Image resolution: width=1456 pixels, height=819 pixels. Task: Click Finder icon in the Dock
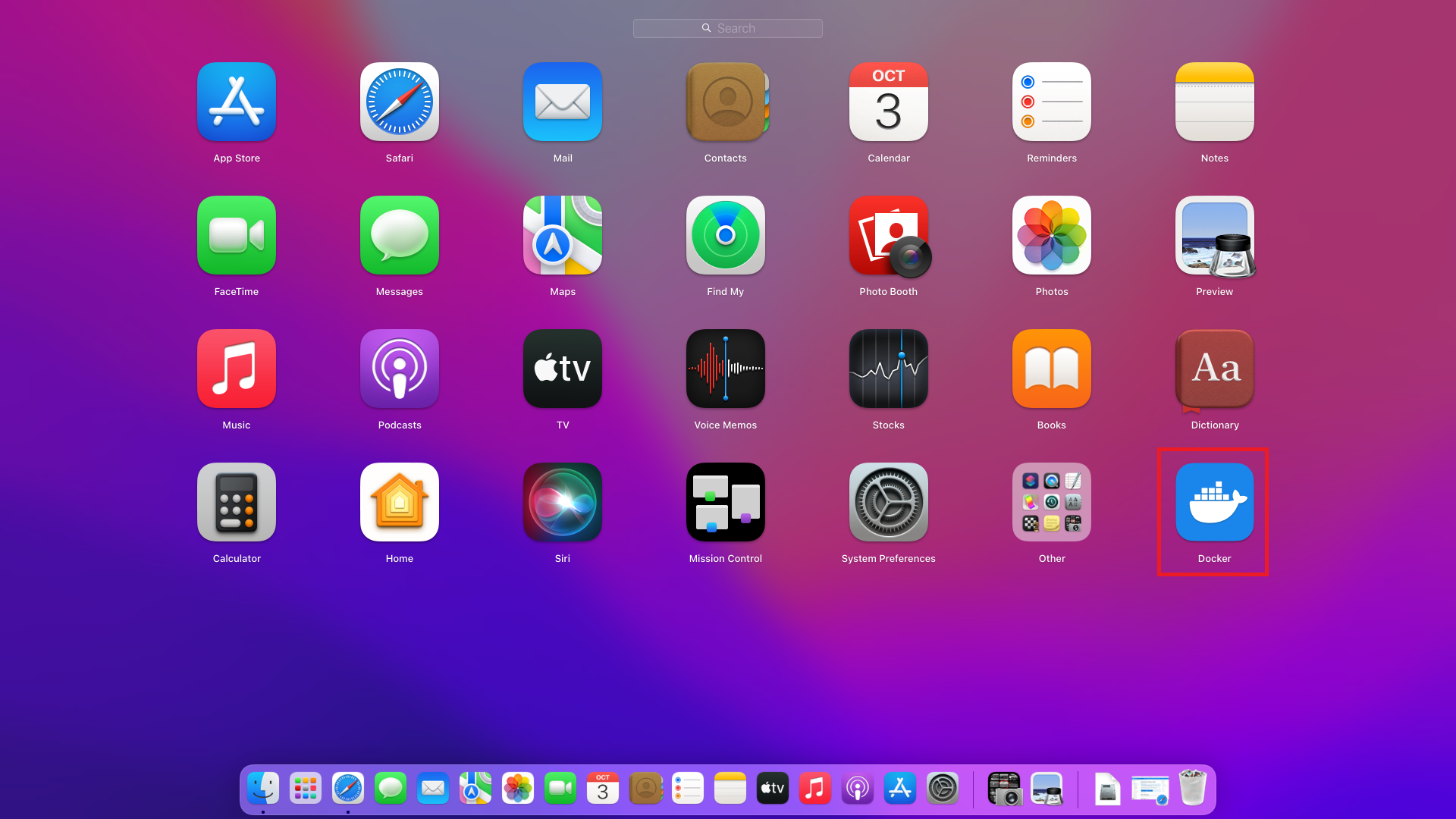[263, 789]
